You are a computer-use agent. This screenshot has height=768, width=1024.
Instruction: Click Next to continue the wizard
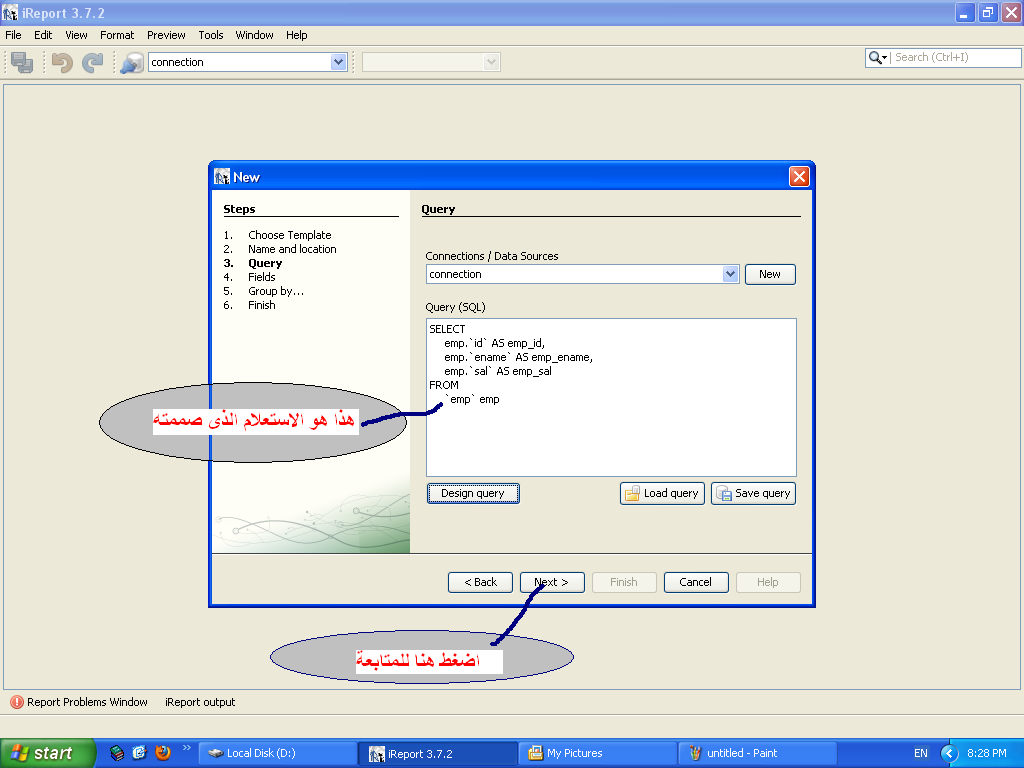tap(552, 583)
